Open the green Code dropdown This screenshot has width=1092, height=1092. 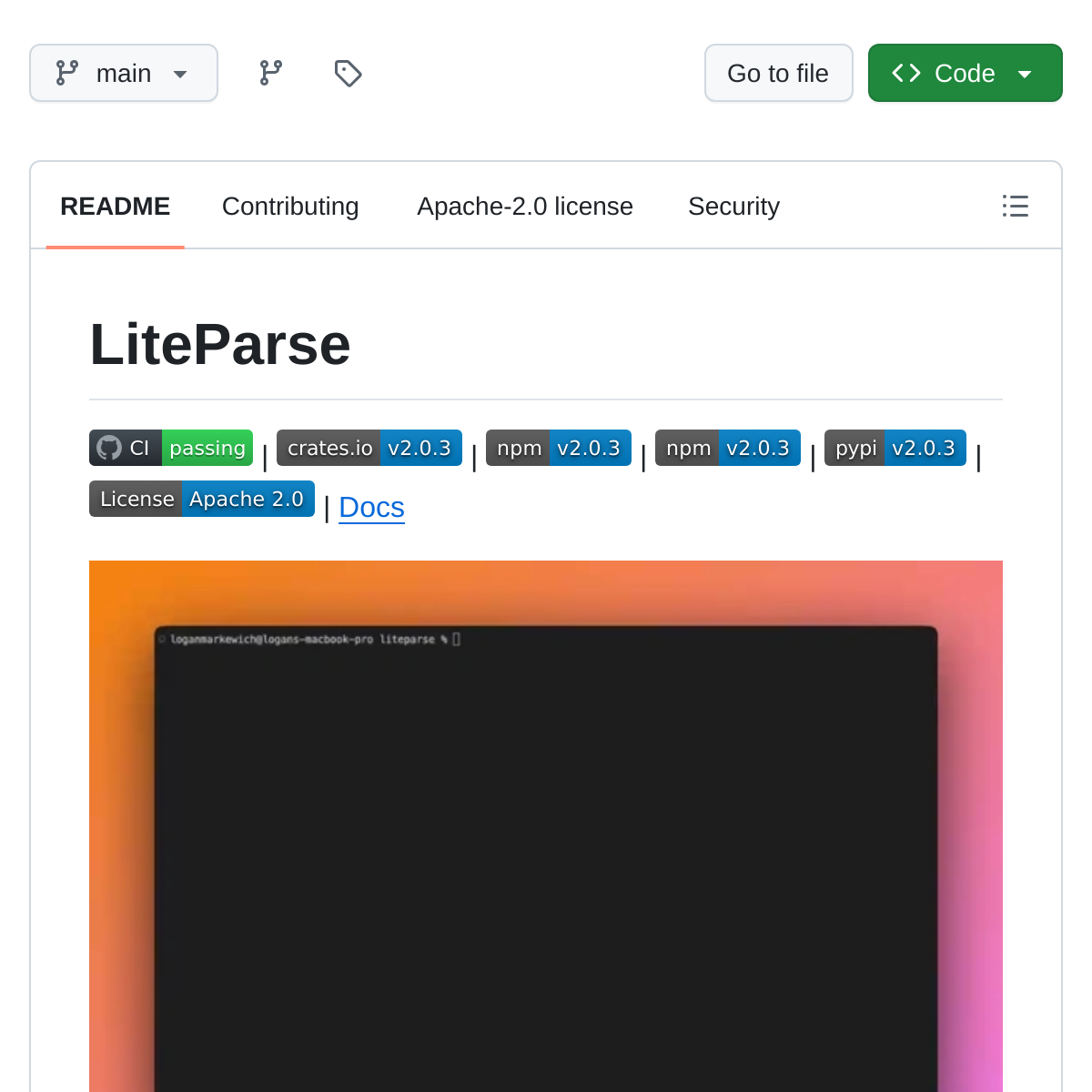966,73
